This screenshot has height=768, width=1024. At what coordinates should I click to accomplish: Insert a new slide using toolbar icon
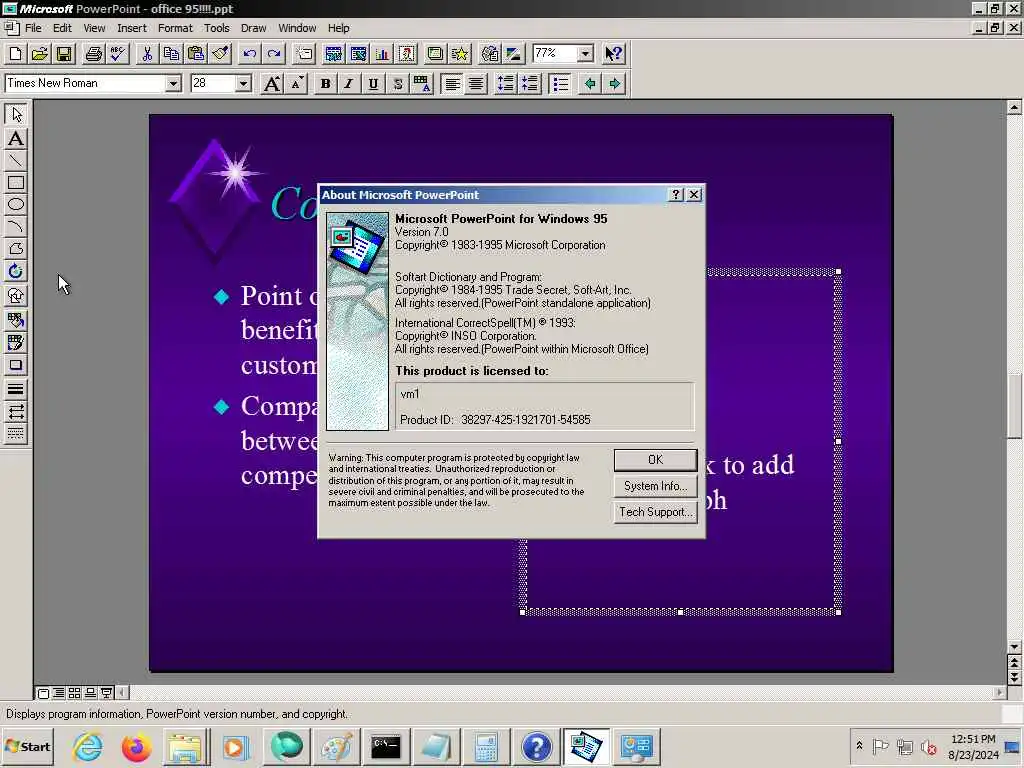[x=304, y=54]
